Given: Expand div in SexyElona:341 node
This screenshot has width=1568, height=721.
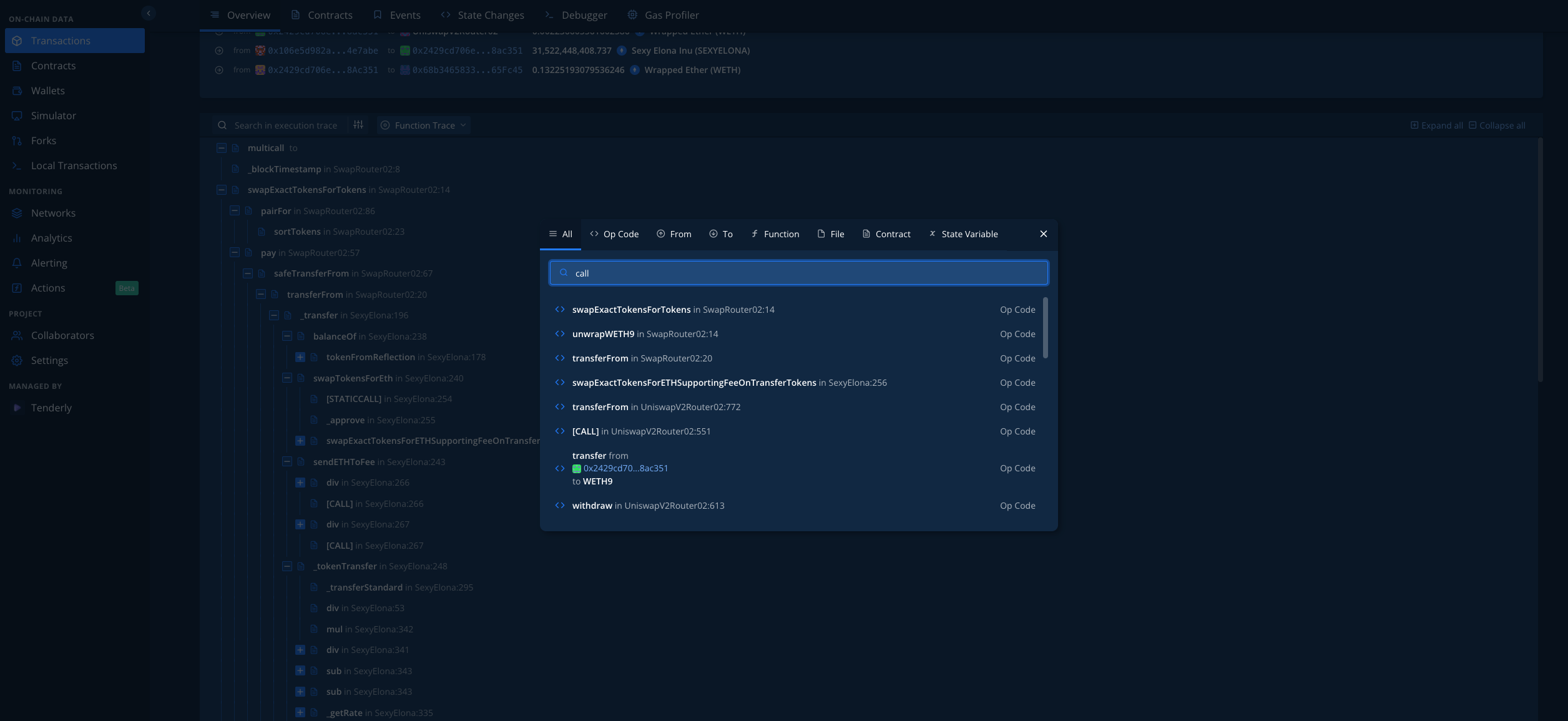Looking at the screenshot, I should click(300, 650).
